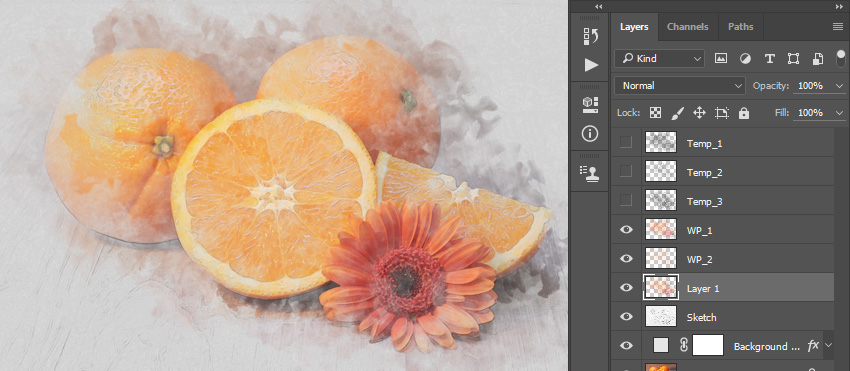This screenshot has height=371, width=850.
Task: Hide the Sketch layer
Action: click(x=626, y=317)
